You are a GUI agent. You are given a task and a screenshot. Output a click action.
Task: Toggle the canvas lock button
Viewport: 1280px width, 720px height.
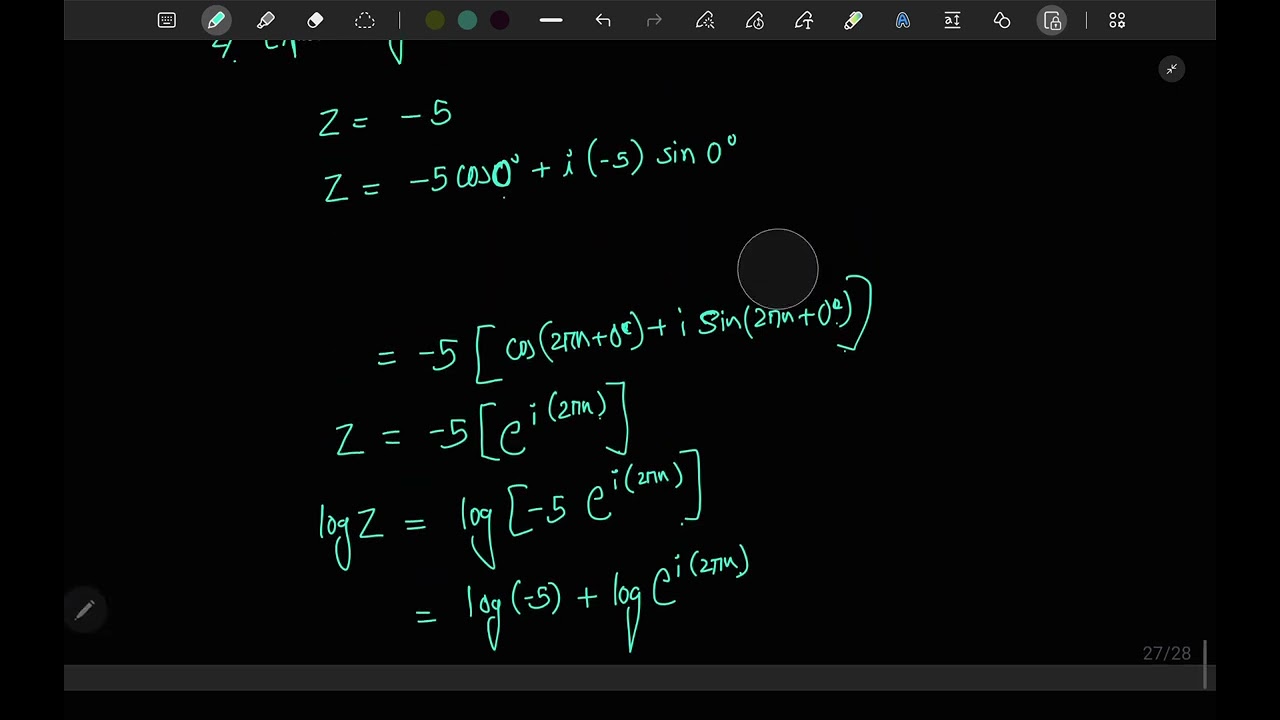(x=1052, y=20)
